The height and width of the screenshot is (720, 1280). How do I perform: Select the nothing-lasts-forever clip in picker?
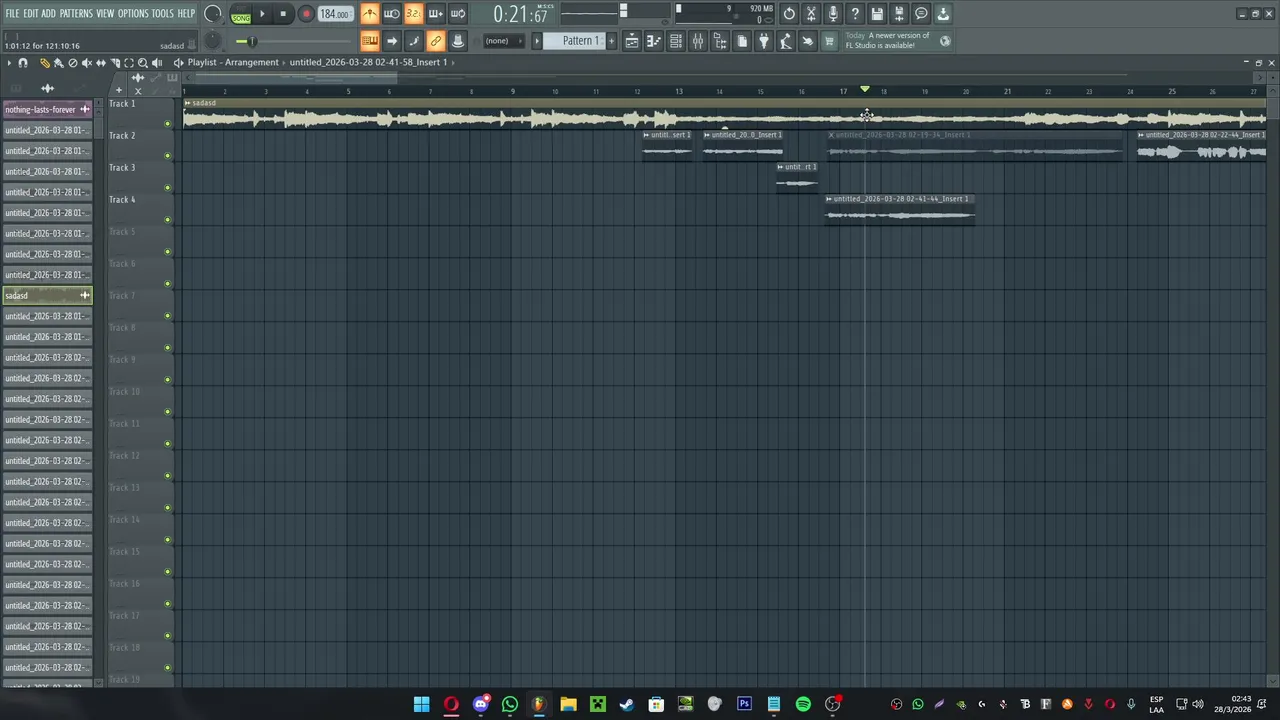click(x=47, y=109)
